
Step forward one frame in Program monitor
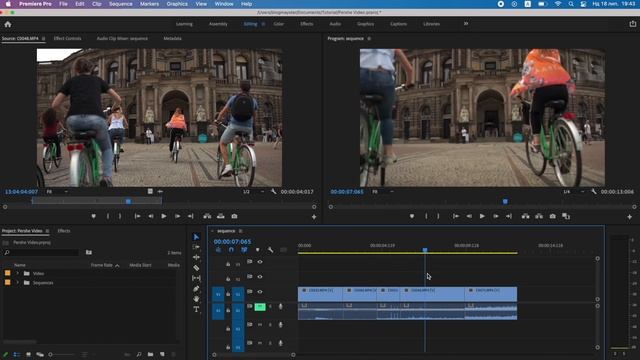click(x=496, y=216)
